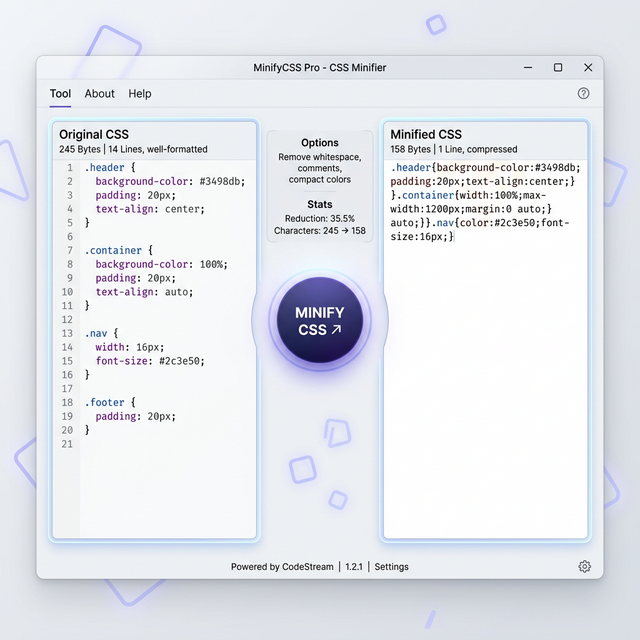This screenshot has width=640, height=640.
Task: Click the .container selector line in Original CSS
Action: 114,251
